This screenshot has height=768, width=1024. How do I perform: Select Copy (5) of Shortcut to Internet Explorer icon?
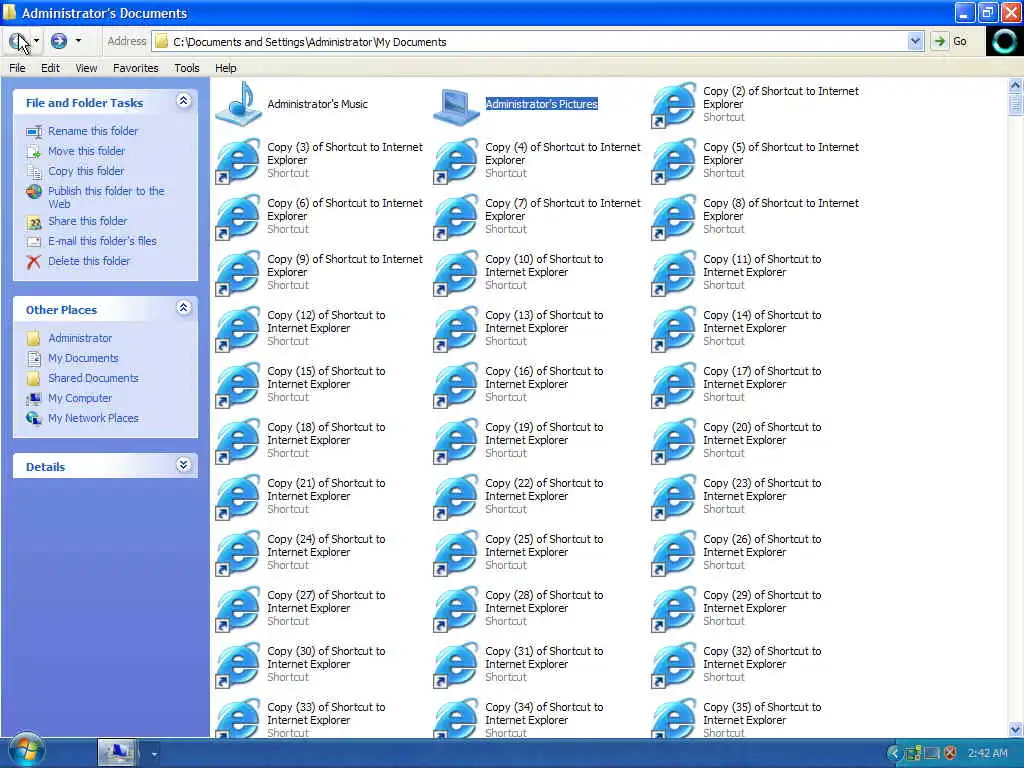pos(674,161)
